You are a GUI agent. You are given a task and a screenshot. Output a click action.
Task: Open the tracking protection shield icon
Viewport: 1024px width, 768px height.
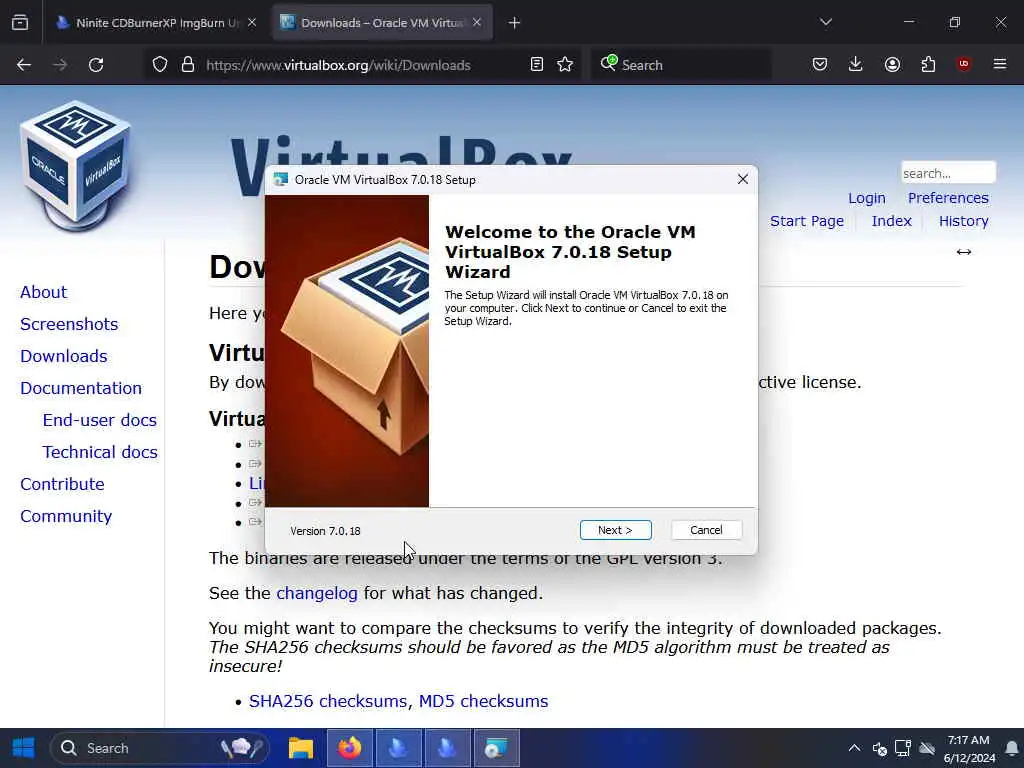pyautogui.click(x=160, y=65)
